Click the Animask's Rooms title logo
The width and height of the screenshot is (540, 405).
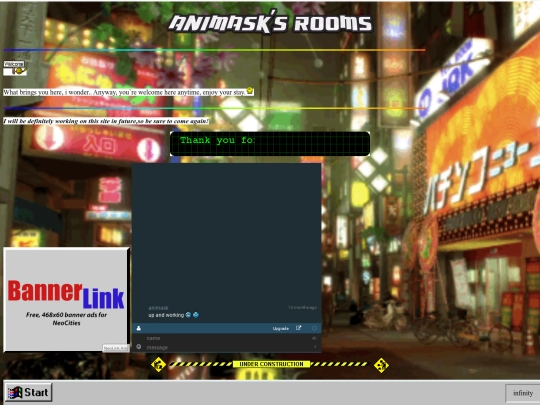tap(270, 22)
